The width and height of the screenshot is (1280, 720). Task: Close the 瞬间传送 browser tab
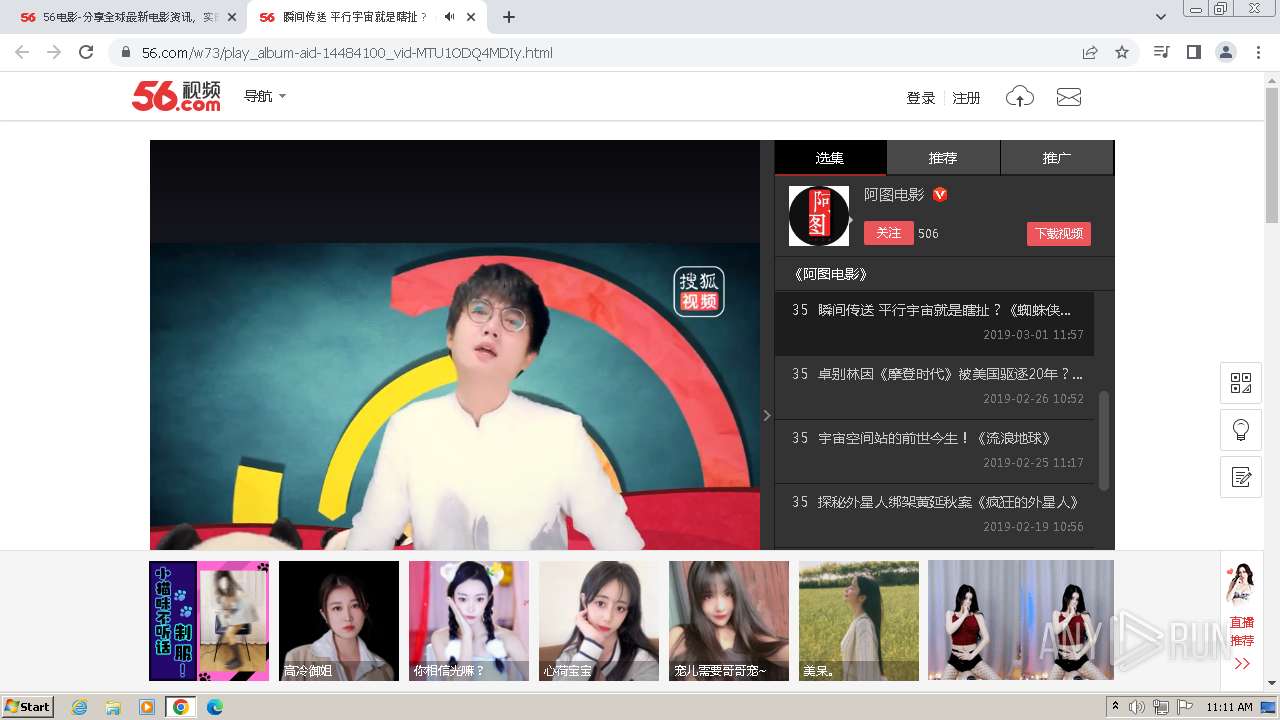(471, 17)
